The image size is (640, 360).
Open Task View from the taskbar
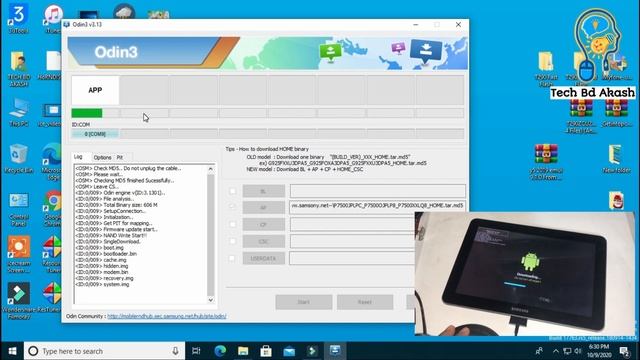(196, 351)
